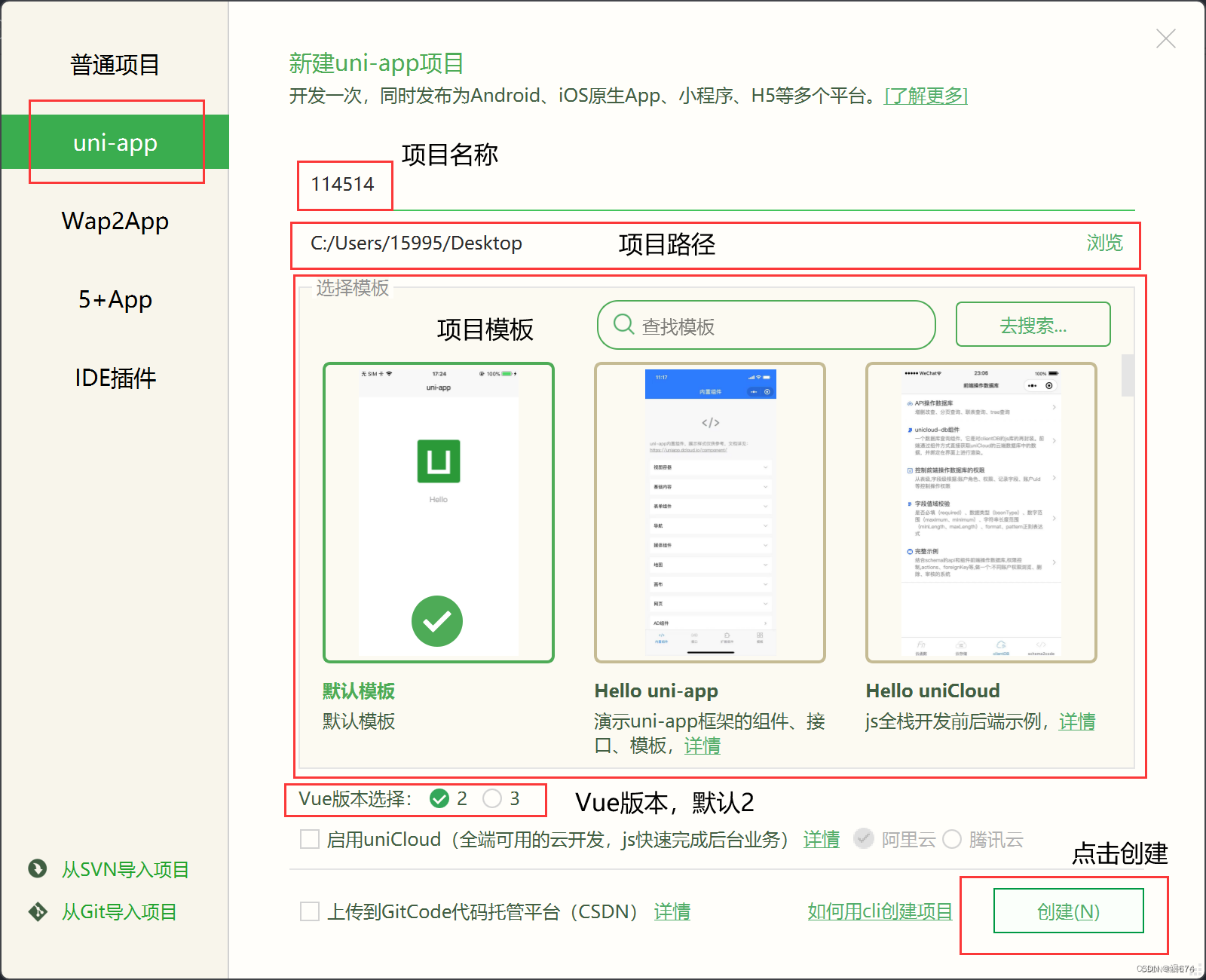The width and height of the screenshot is (1206, 980).
Task: Open the IDE插件 project type
Action: pos(115,378)
